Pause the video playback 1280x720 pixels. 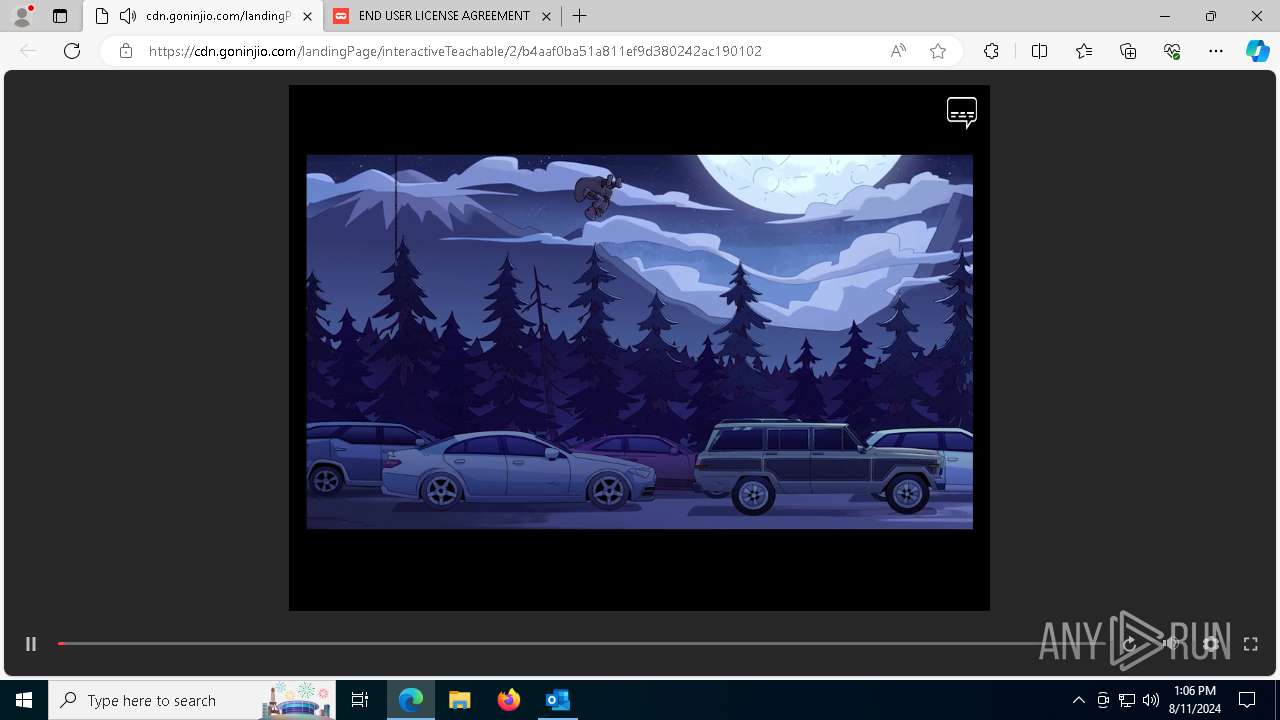31,644
